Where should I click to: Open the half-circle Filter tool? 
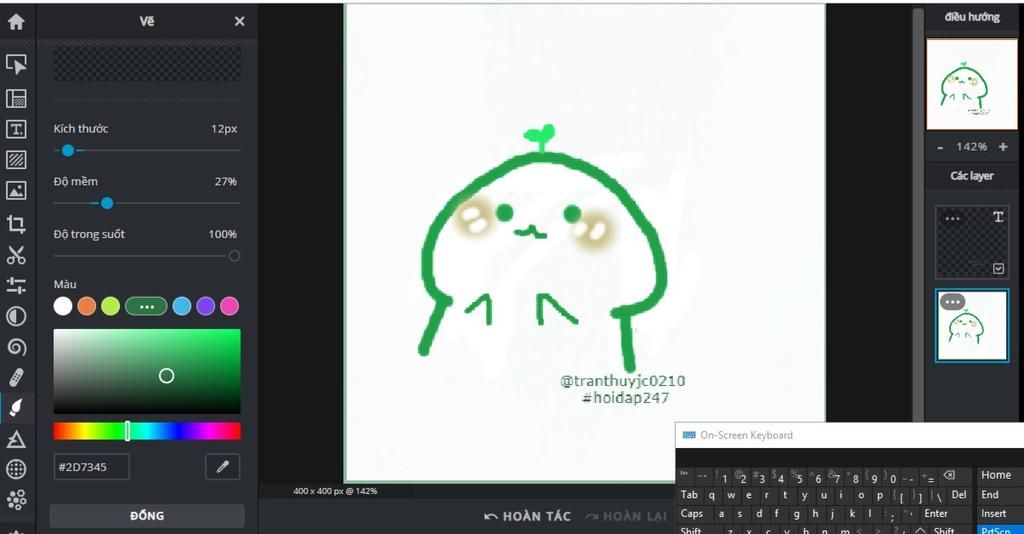click(16, 317)
